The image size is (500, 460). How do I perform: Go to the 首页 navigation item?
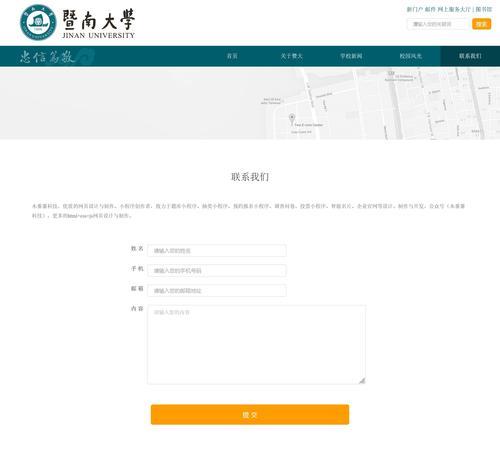coord(232,56)
